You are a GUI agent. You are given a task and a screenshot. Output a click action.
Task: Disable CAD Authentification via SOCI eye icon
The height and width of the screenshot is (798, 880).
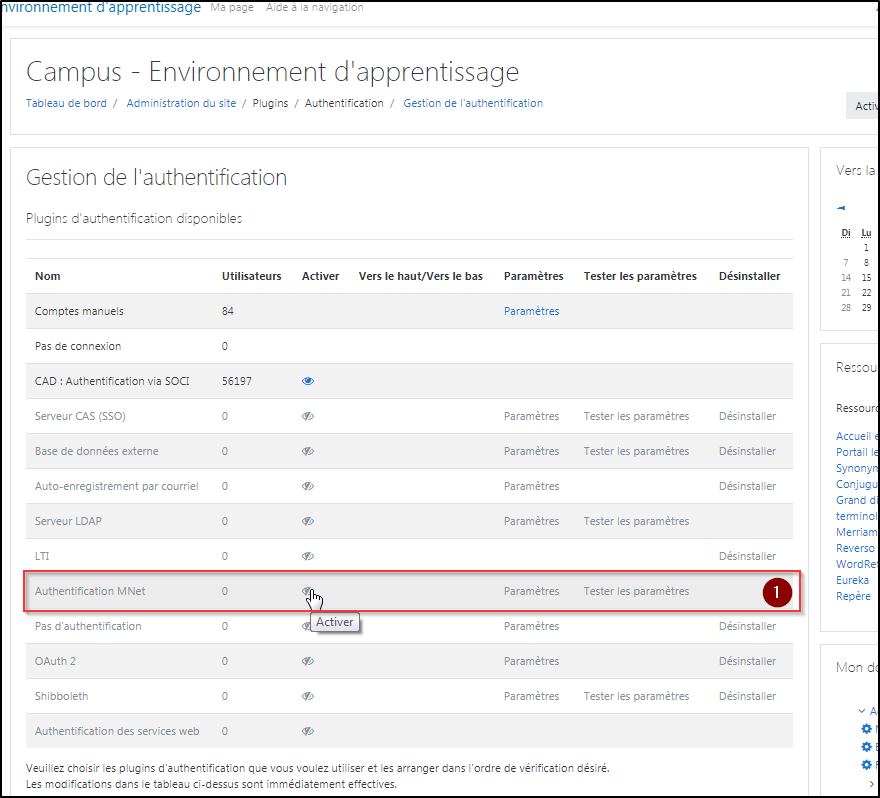308,381
